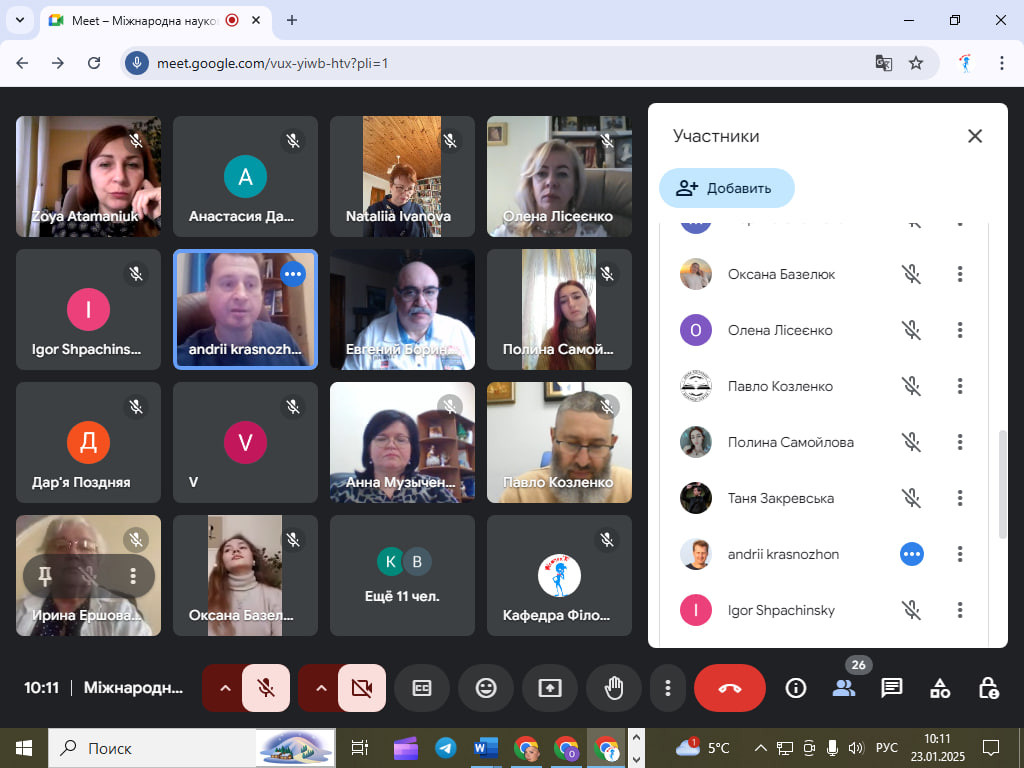Start presenting your screen

coord(550,688)
